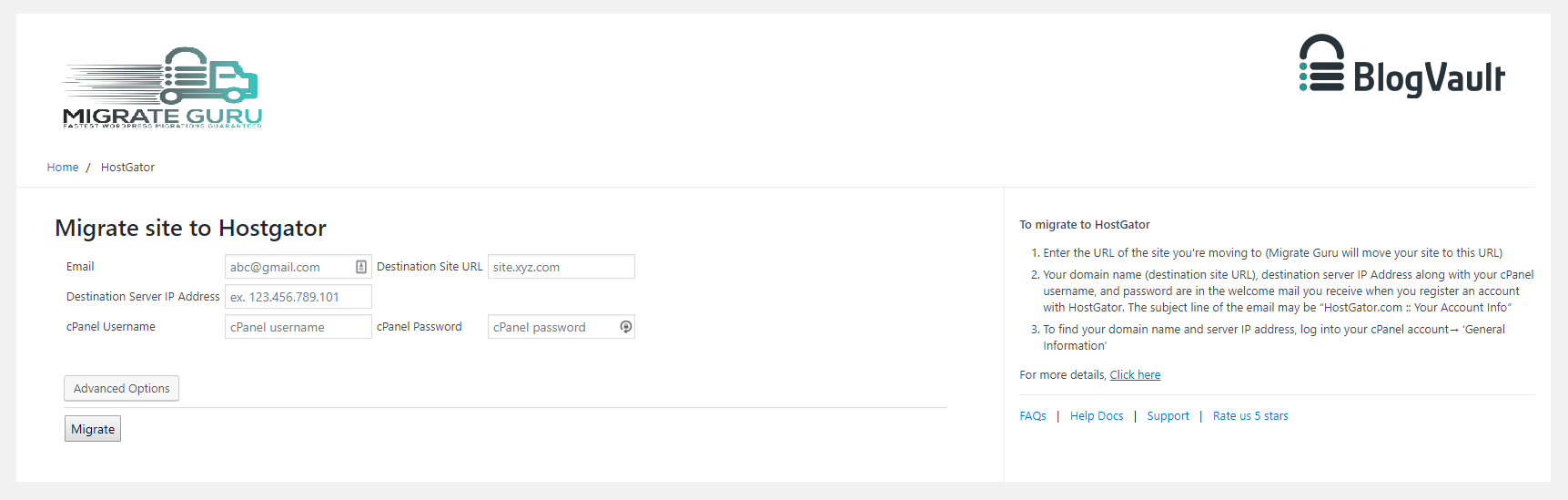Click the 'Rate us 5 stars' link
The height and width of the screenshot is (500, 1568).
[x=1250, y=416]
